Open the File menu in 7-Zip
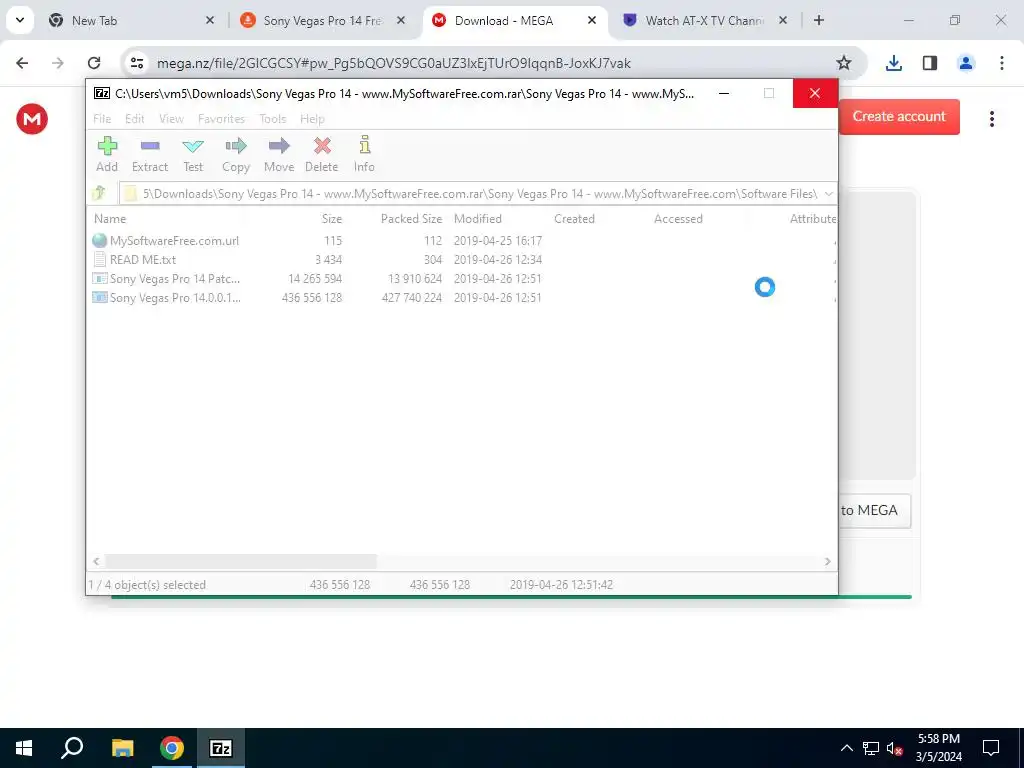This screenshot has height=768, width=1024. coord(102,118)
